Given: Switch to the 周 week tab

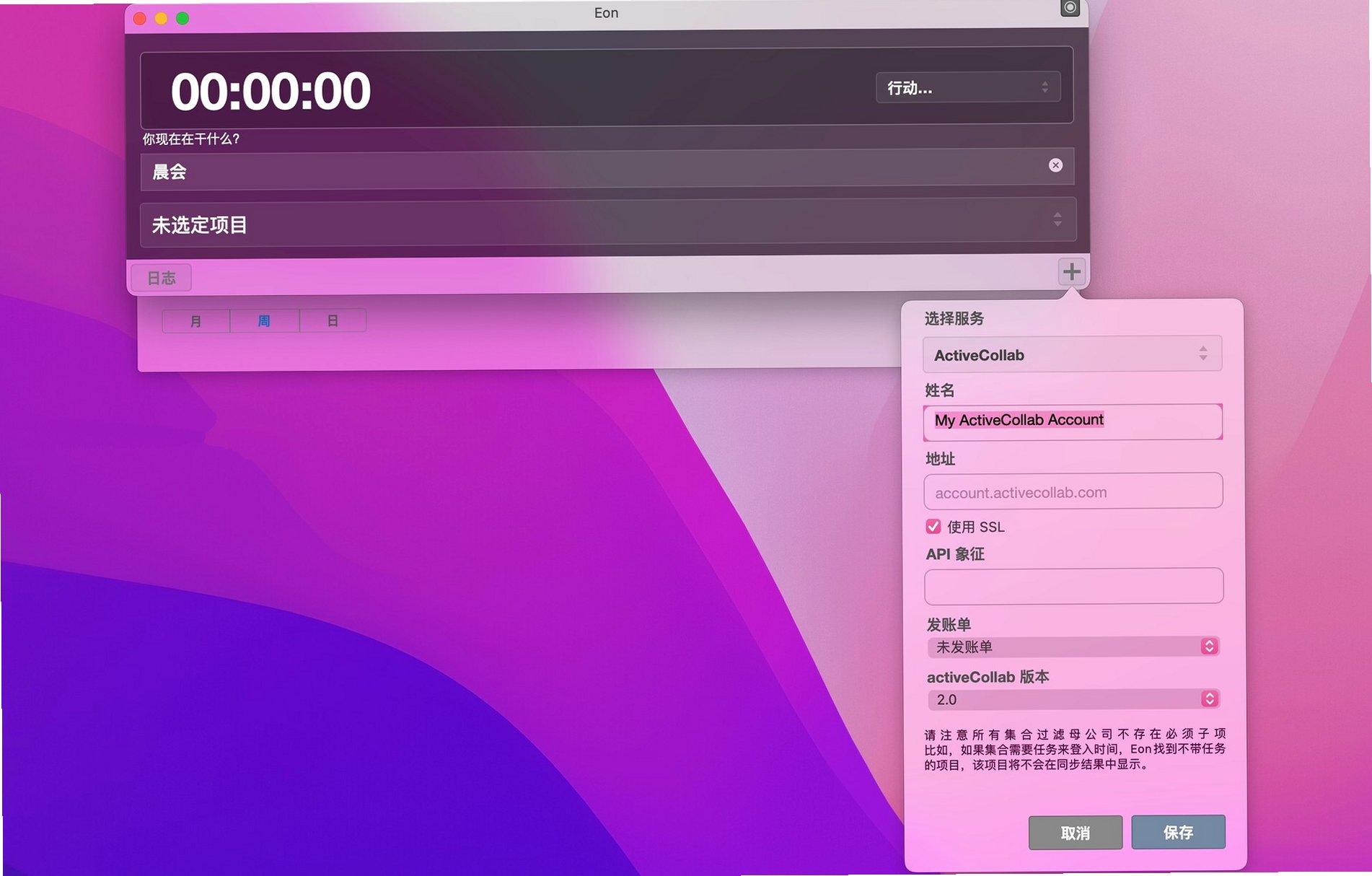Looking at the screenshot, I should click(x=264, y=320).
